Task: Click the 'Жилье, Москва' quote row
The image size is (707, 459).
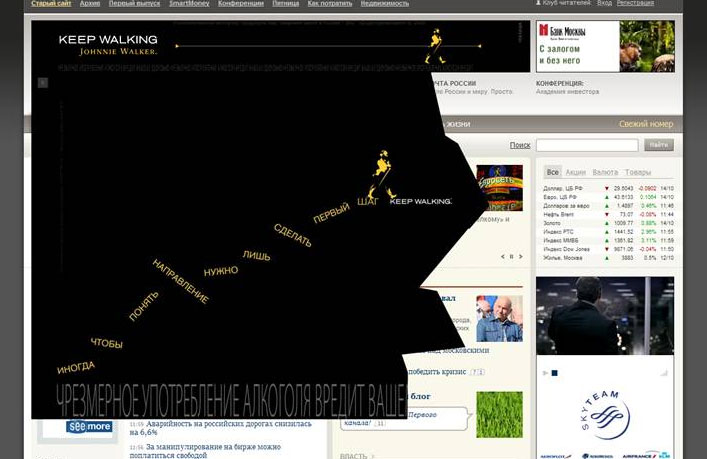Action: click(x=608, y=258)
